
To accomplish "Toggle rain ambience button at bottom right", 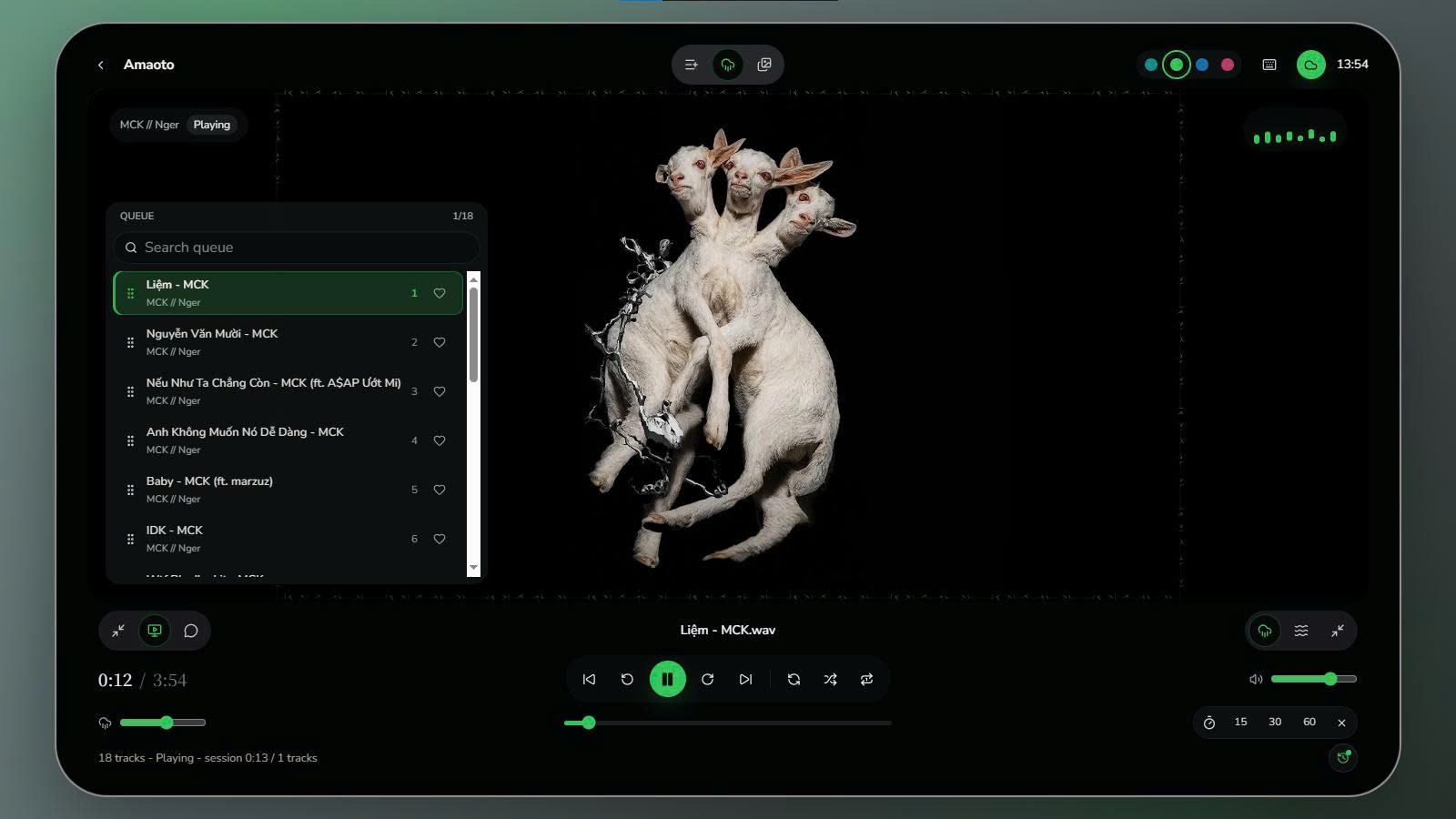I will [x=1265, y=631].
